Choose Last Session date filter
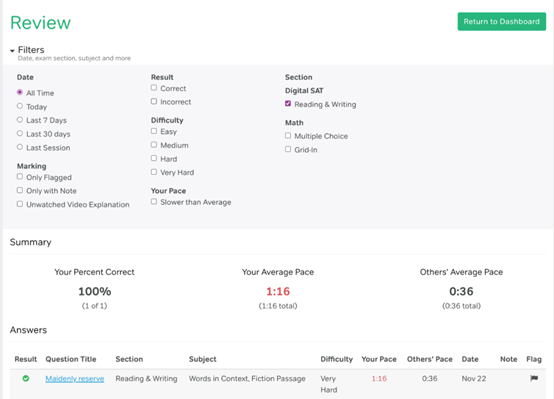 pos(20,147)
